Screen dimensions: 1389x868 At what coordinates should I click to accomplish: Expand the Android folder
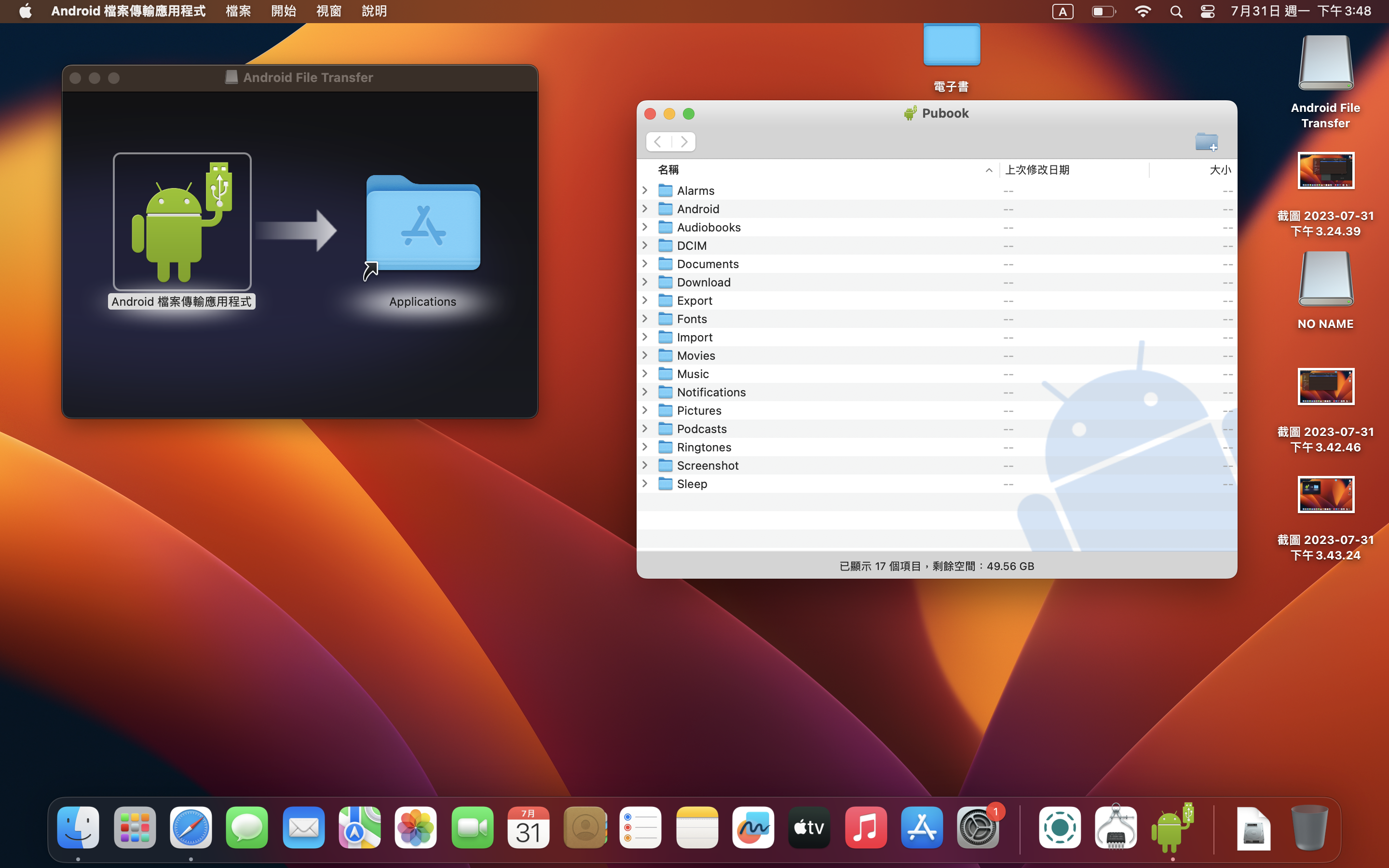pyautogui.click(x=645, y=209)
